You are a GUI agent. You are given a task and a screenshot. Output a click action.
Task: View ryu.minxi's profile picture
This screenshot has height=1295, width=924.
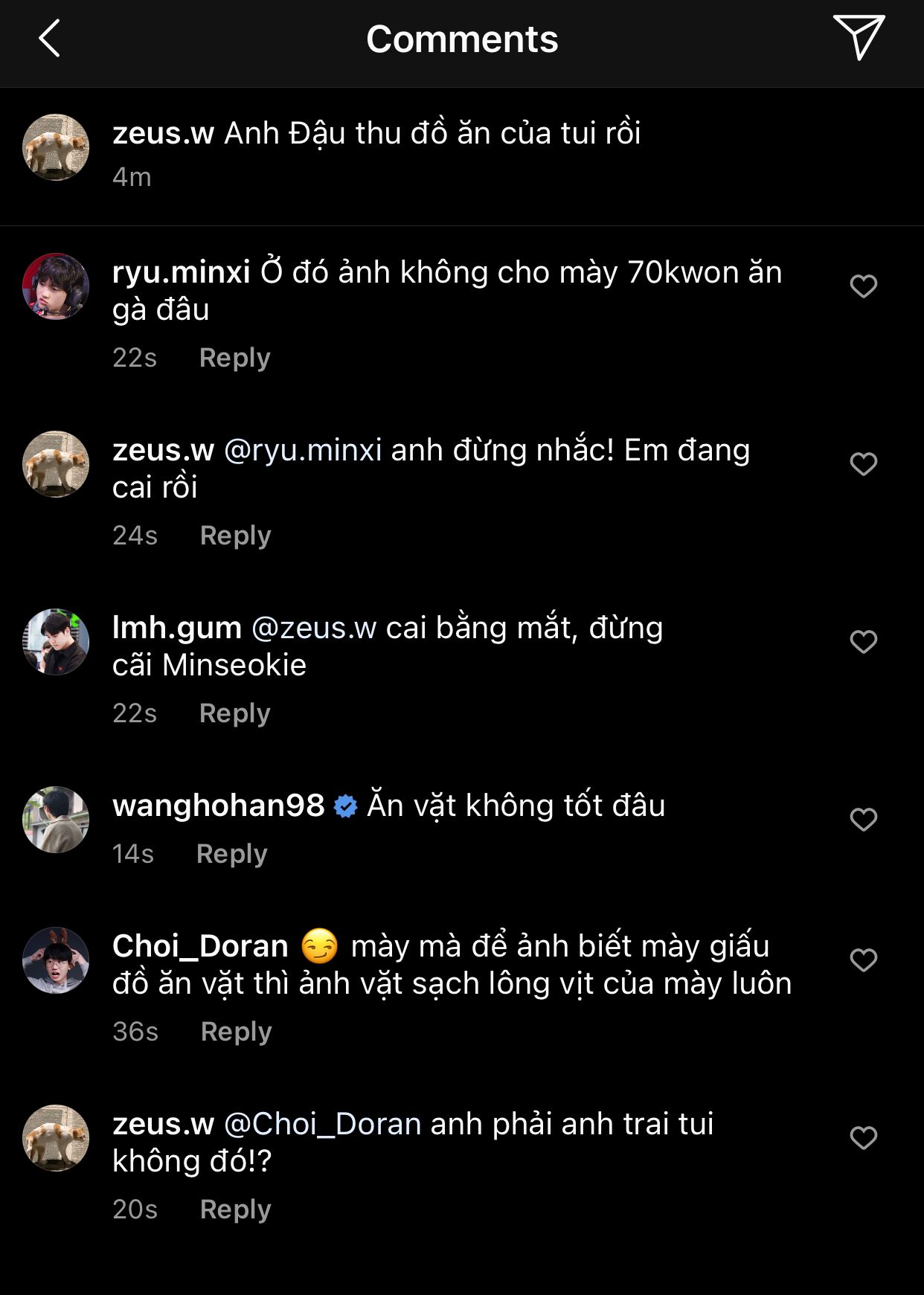click(56, 286)
